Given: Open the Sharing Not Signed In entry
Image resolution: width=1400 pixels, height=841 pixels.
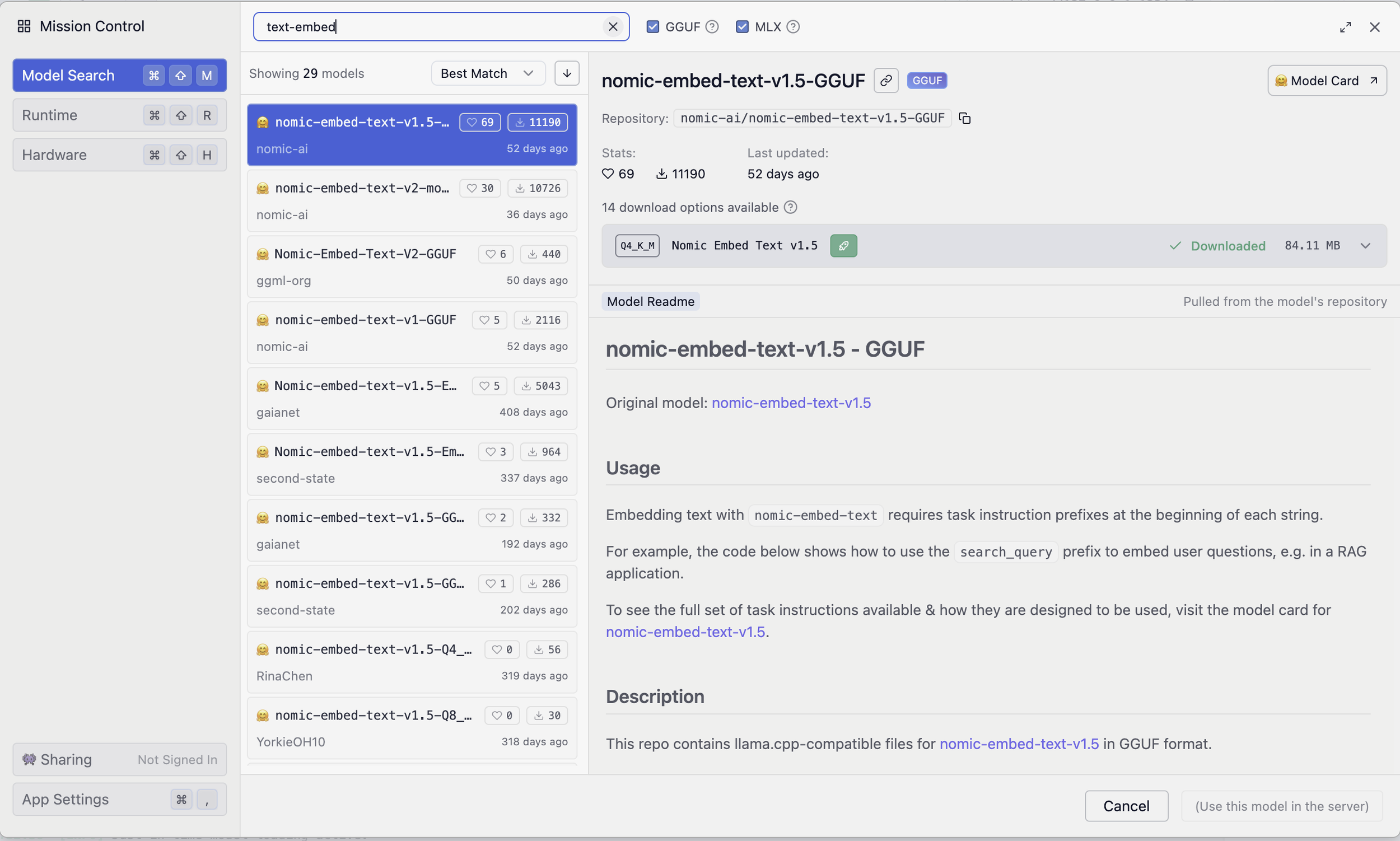Looking at the screenshot, I should click(x=120, y=759).
